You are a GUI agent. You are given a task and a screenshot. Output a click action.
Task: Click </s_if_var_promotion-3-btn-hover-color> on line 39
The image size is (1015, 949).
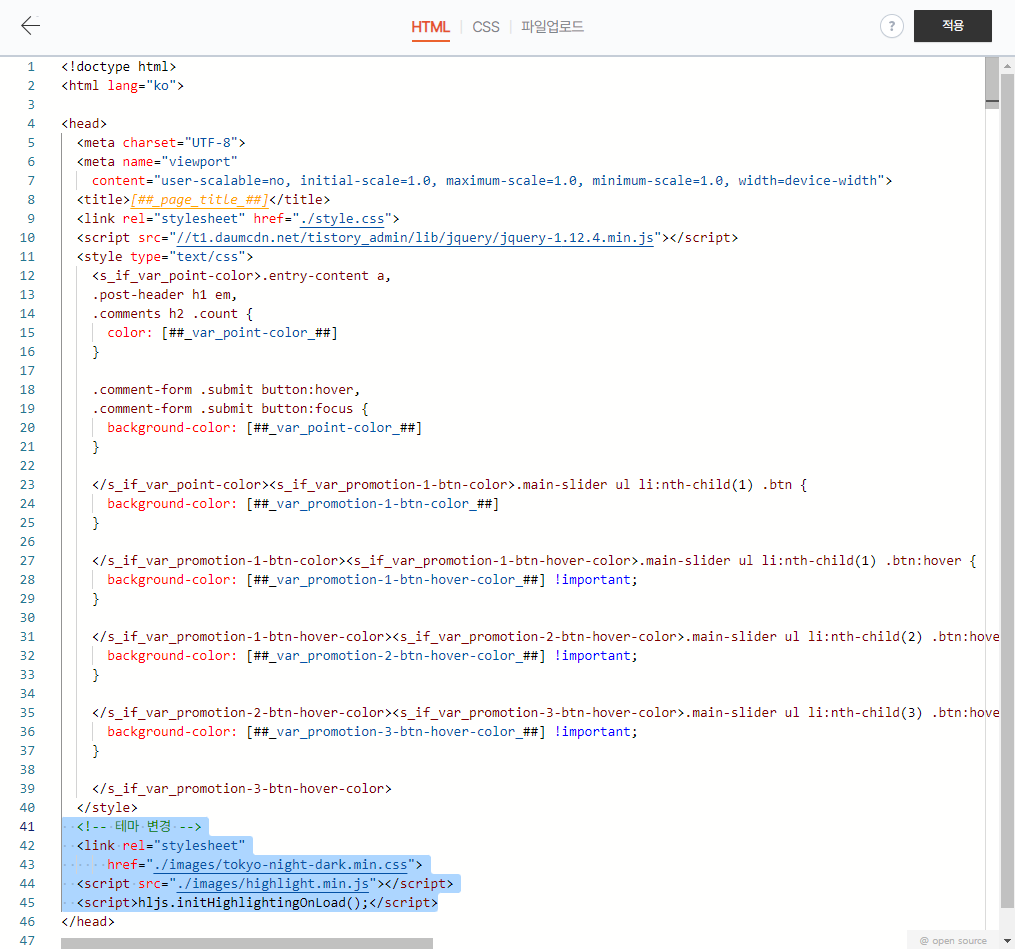pyautogui.click(x=242, y=789)
